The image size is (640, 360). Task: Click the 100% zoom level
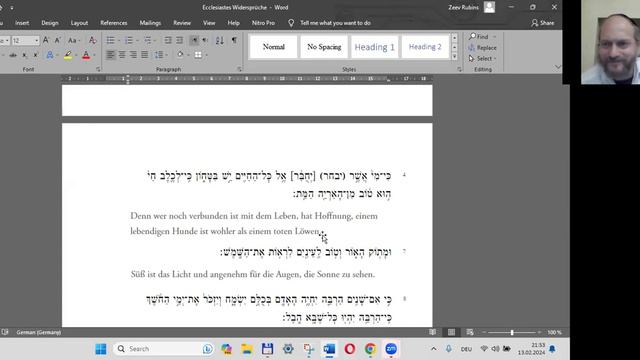coord(554,332)
